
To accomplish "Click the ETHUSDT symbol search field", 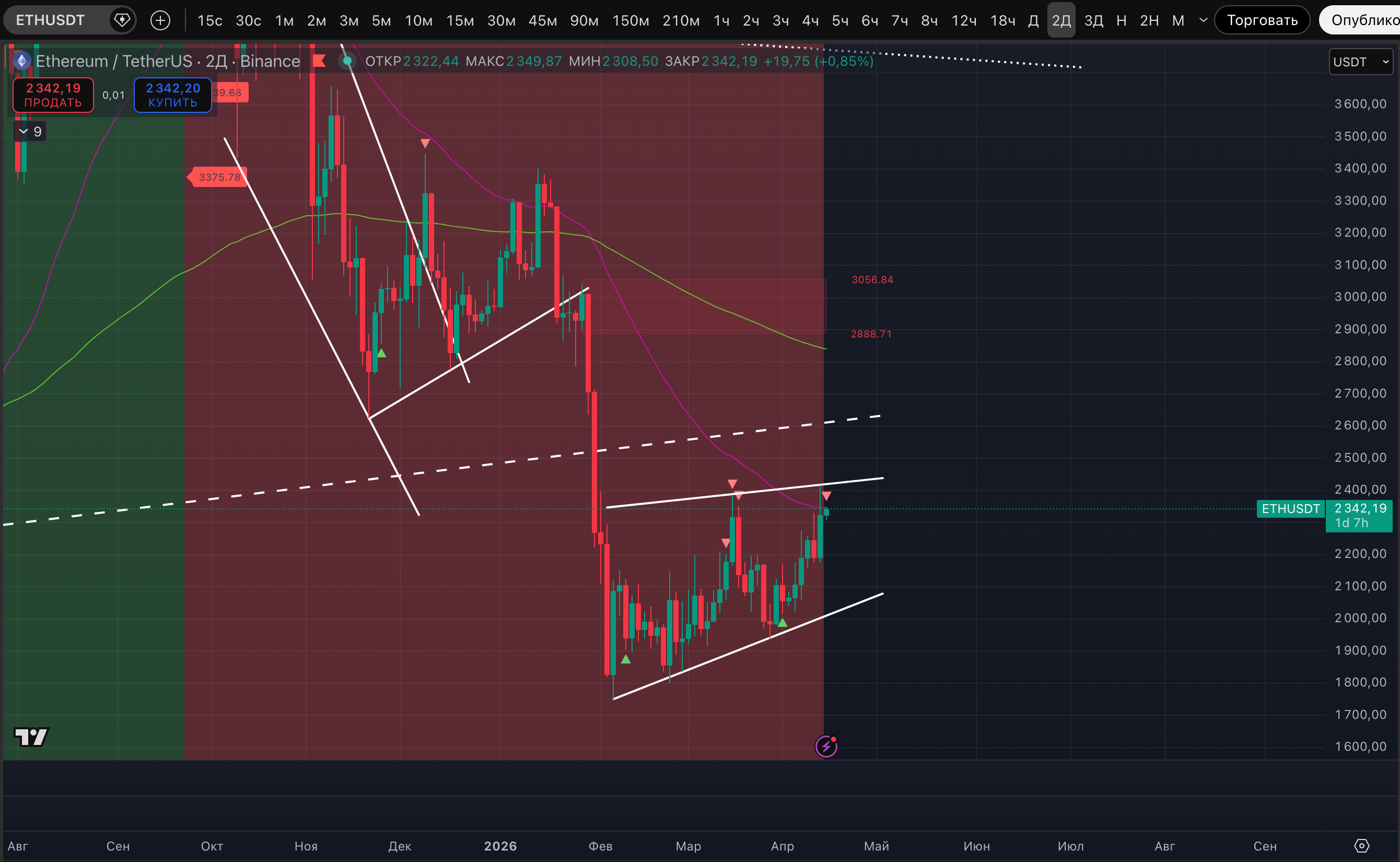I will coord(50,20).
